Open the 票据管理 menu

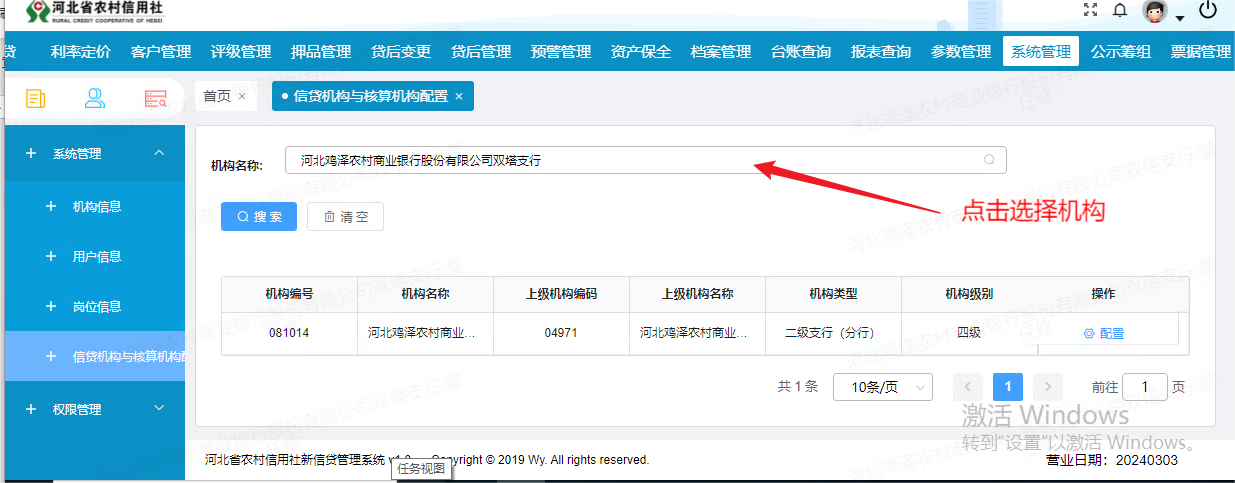[x=1201, y=52]
